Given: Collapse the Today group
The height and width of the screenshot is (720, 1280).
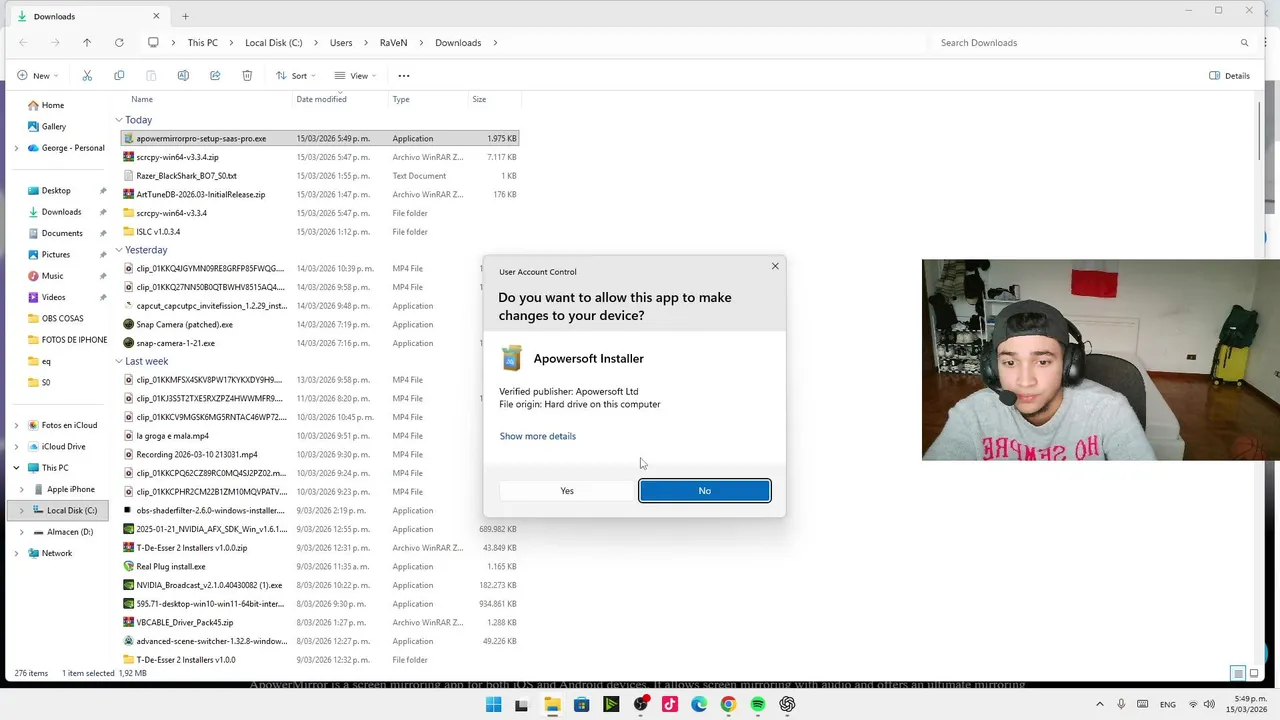Looking at the screenshot, I should point(118,120).
